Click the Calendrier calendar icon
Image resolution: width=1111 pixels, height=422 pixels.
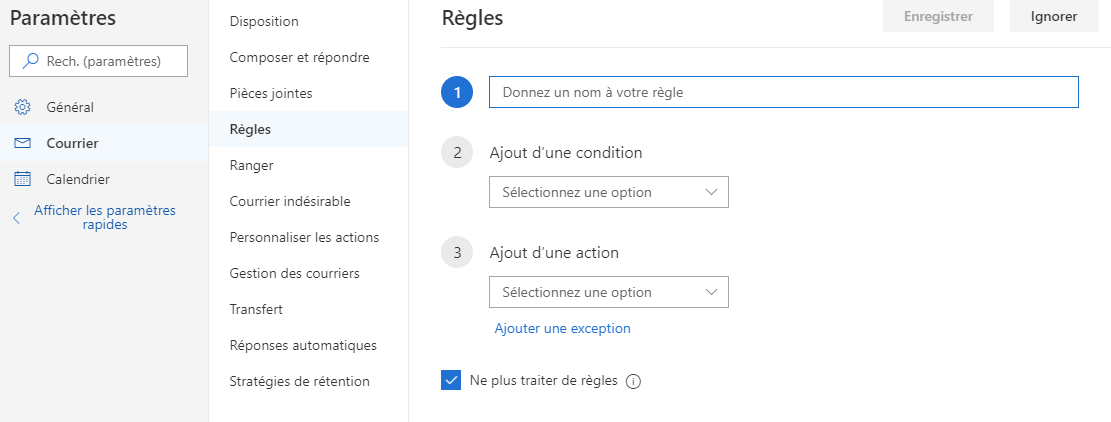point(22,179)
